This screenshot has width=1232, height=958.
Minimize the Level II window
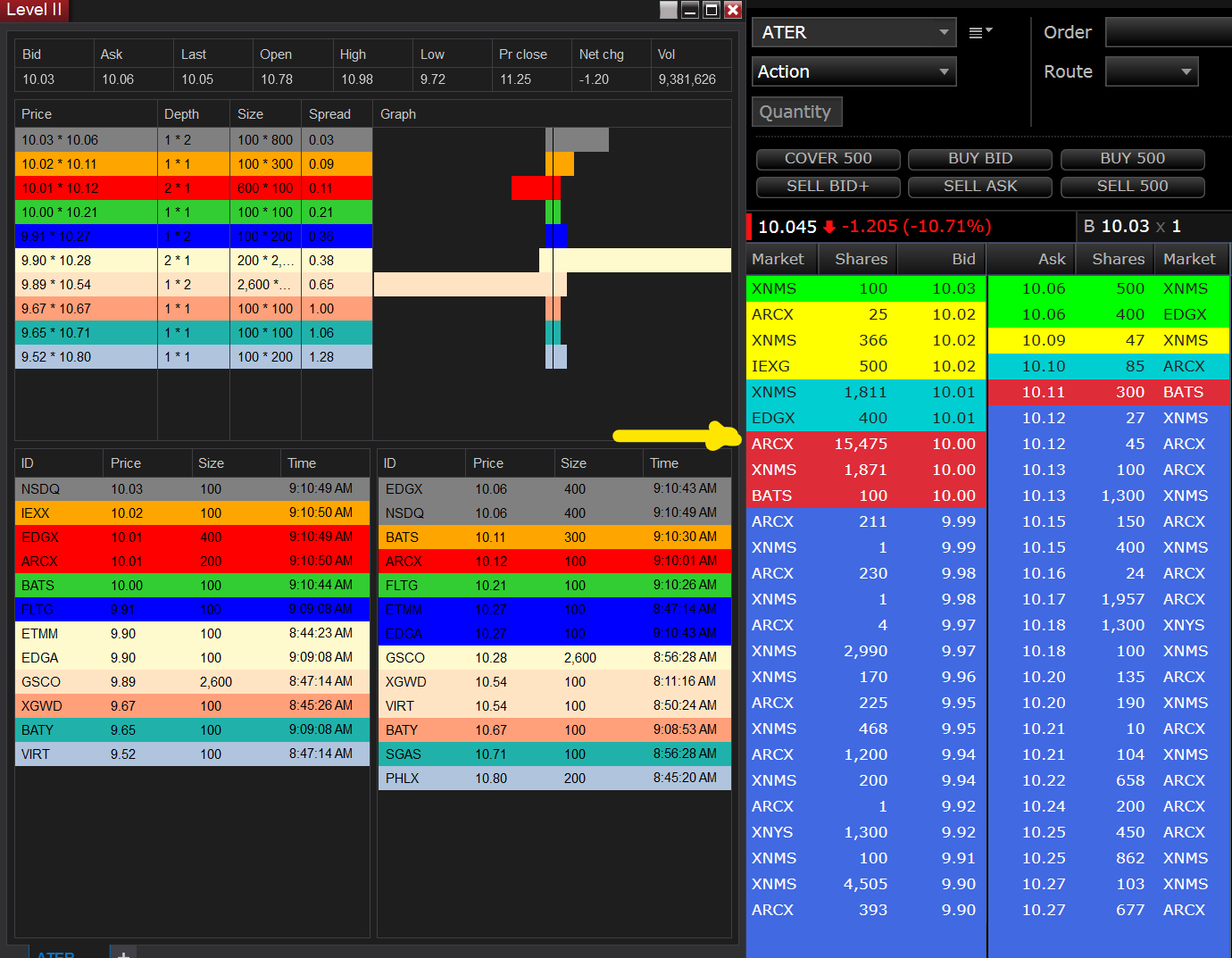(x=690, y=10)
